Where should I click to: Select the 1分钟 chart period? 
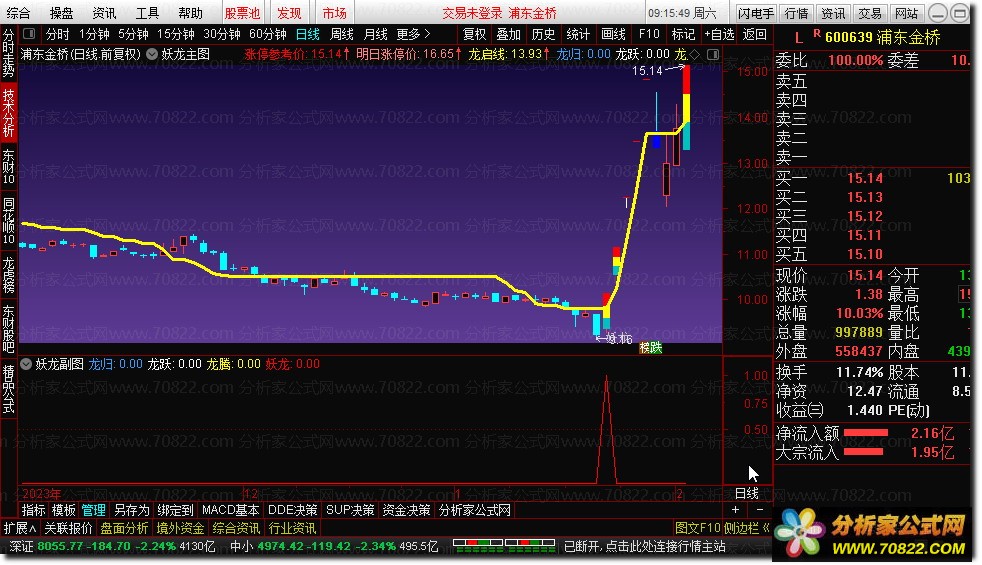tap(94, 34)
